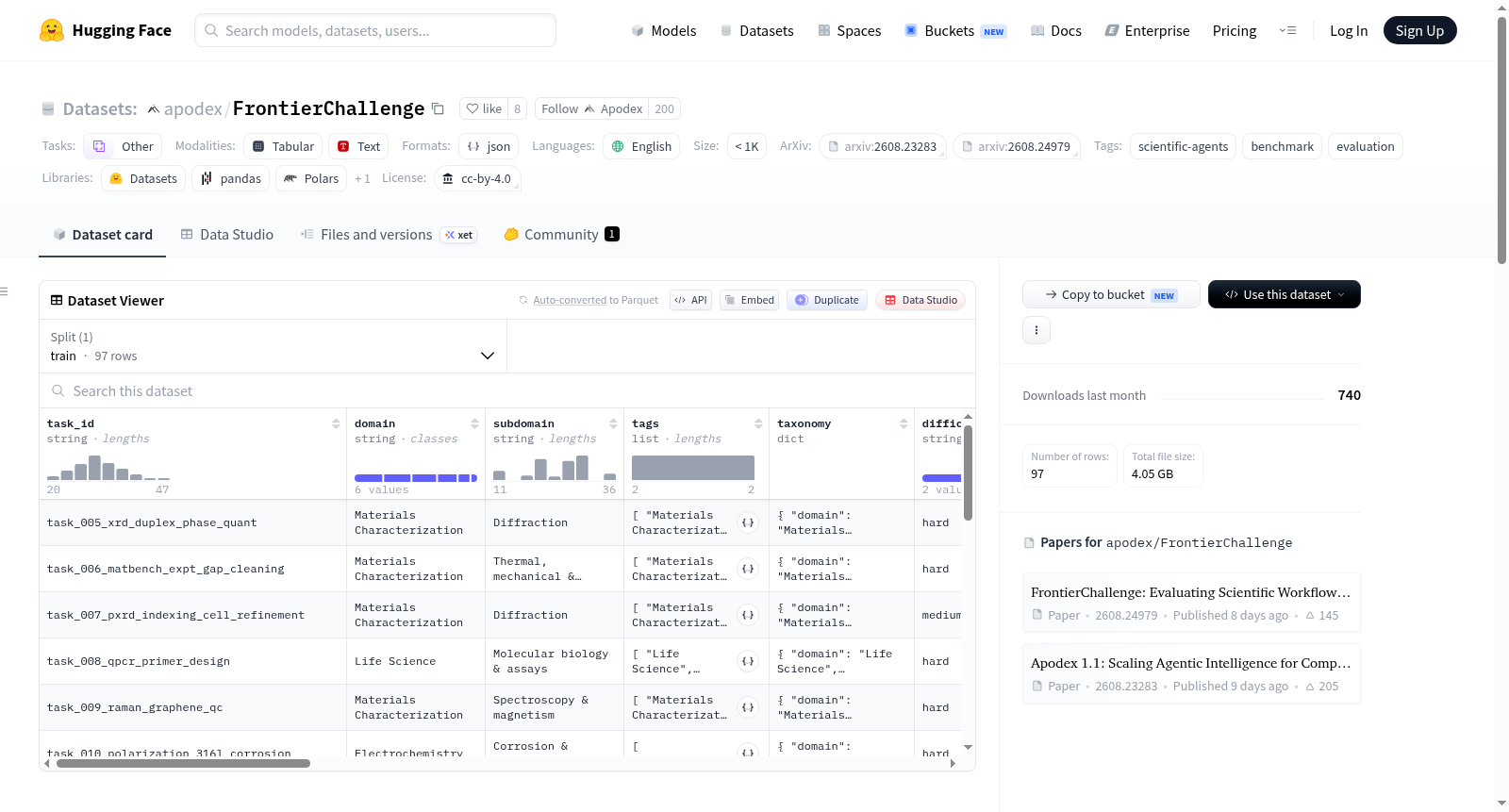Sort the task_id column
The height and width of the screenshot is (812, 1509).
coord(336,423)
